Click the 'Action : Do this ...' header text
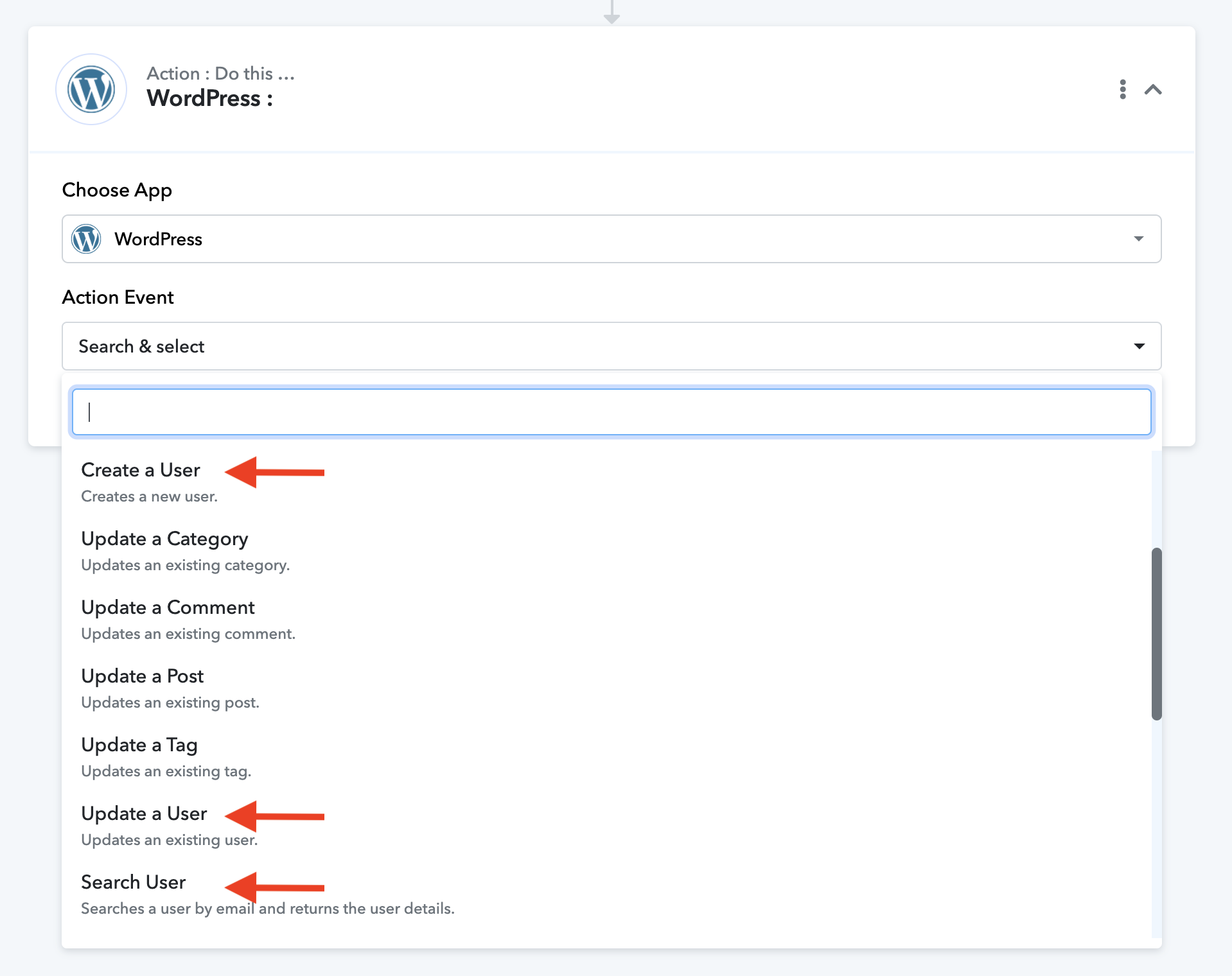 (x=220, y=73)
